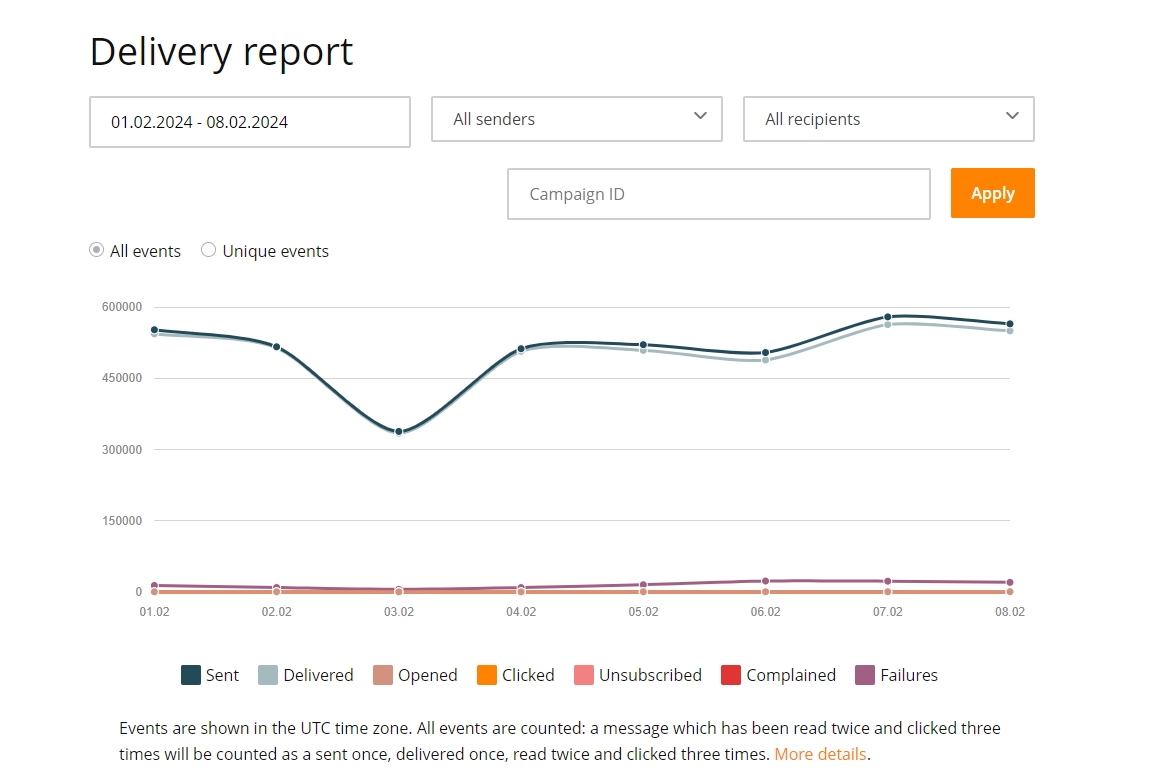
Task: Click the All recipients chevron arrow
Action: click(x=1013, y=116)
